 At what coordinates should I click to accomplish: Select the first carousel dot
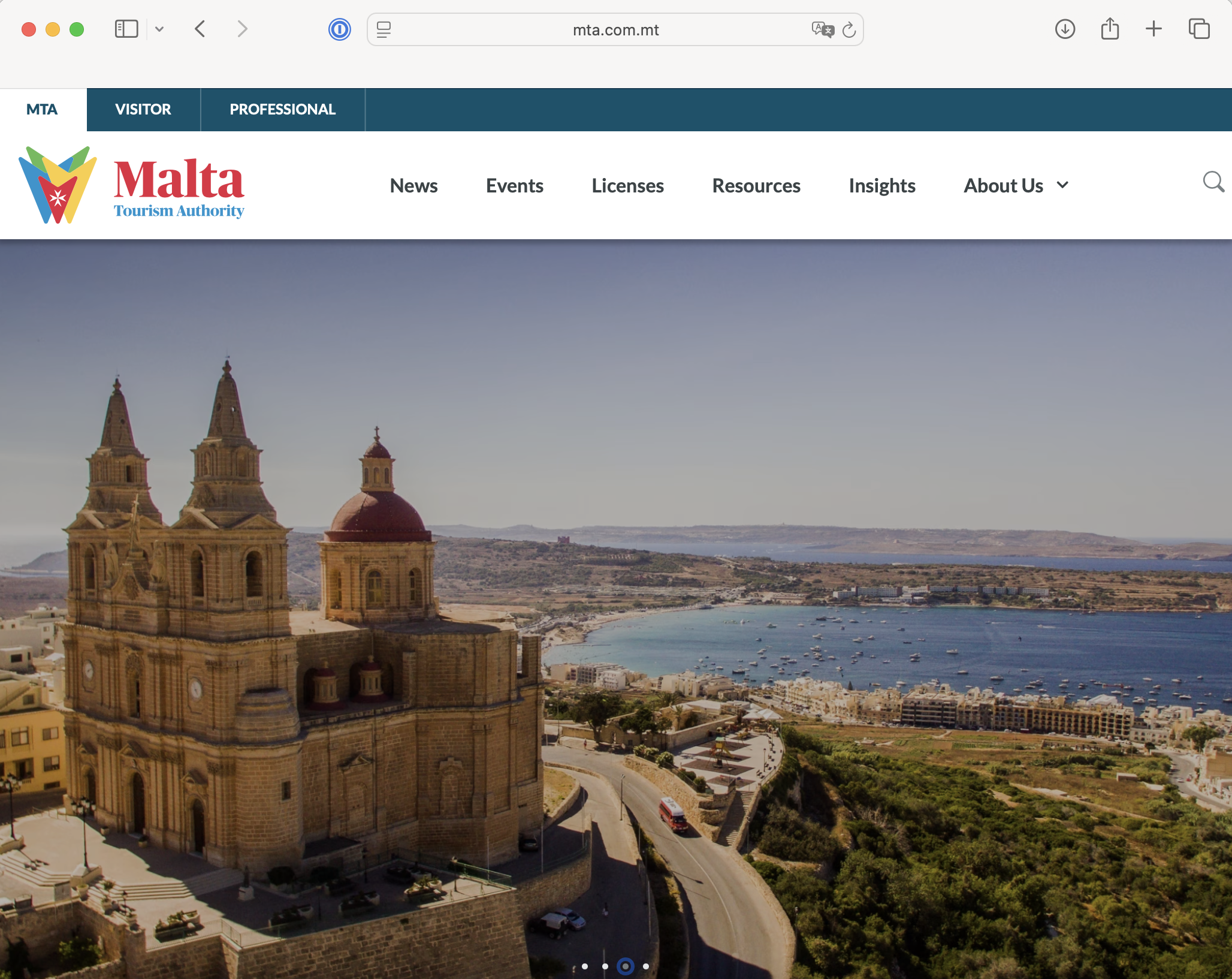click(585, 966)
